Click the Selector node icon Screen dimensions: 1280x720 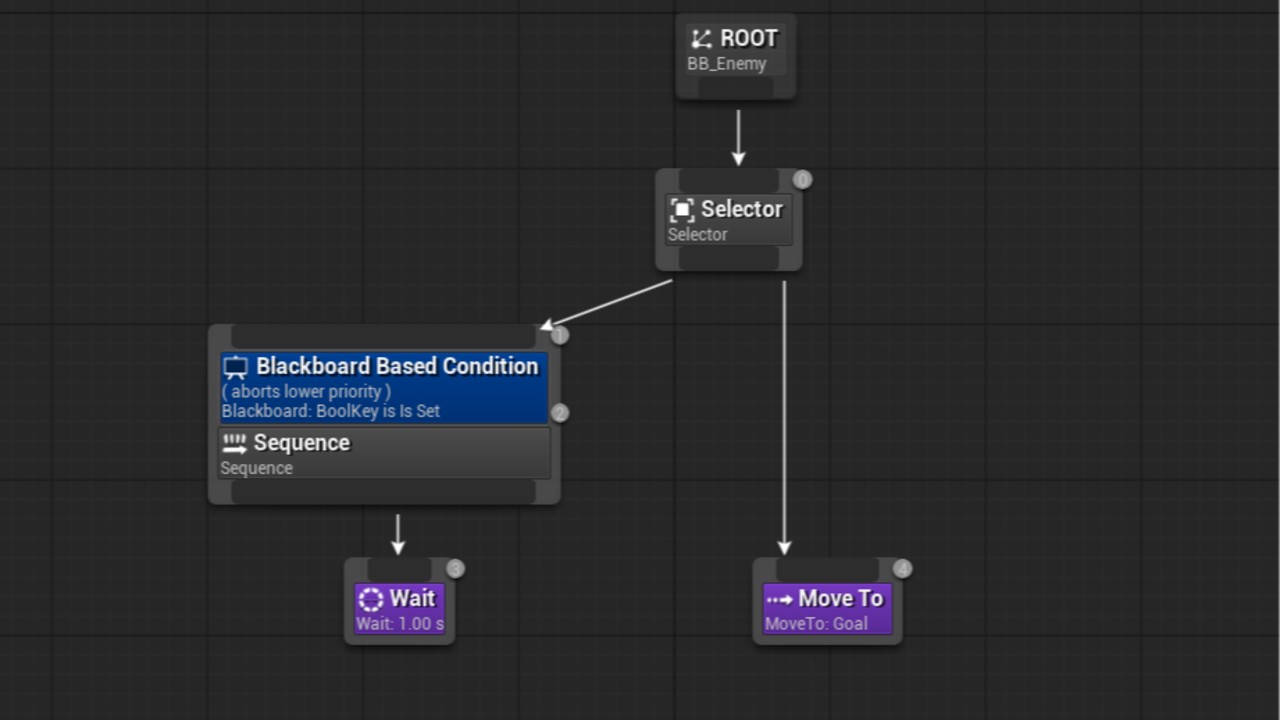point(682,210)
